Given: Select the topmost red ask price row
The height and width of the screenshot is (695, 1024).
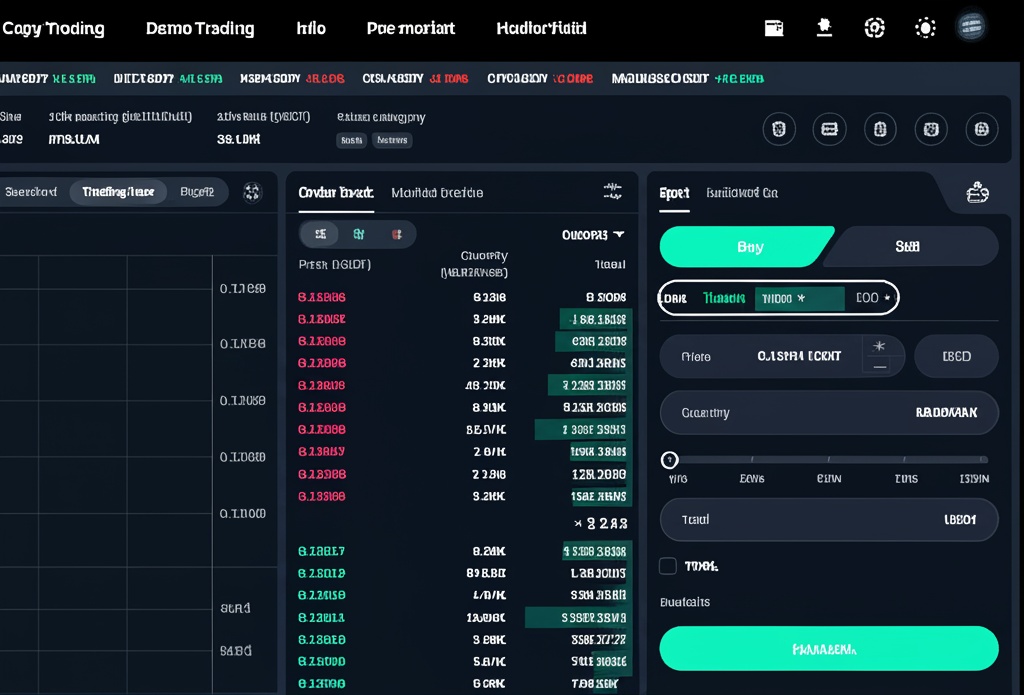Looking at the screenshot, I should (462, 297).
